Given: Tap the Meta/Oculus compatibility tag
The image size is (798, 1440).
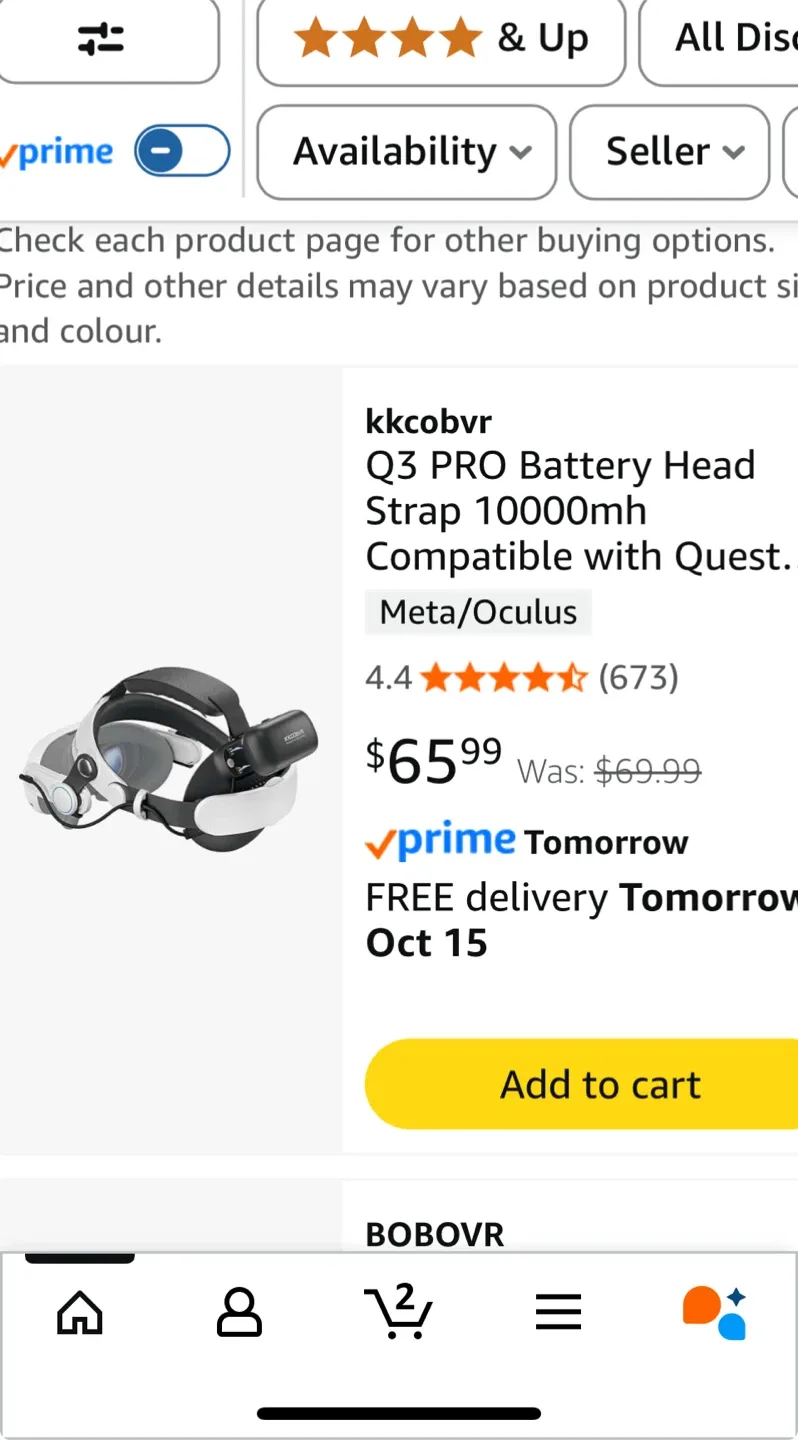Looking at the screenshot, I should (x=478, y=612).
